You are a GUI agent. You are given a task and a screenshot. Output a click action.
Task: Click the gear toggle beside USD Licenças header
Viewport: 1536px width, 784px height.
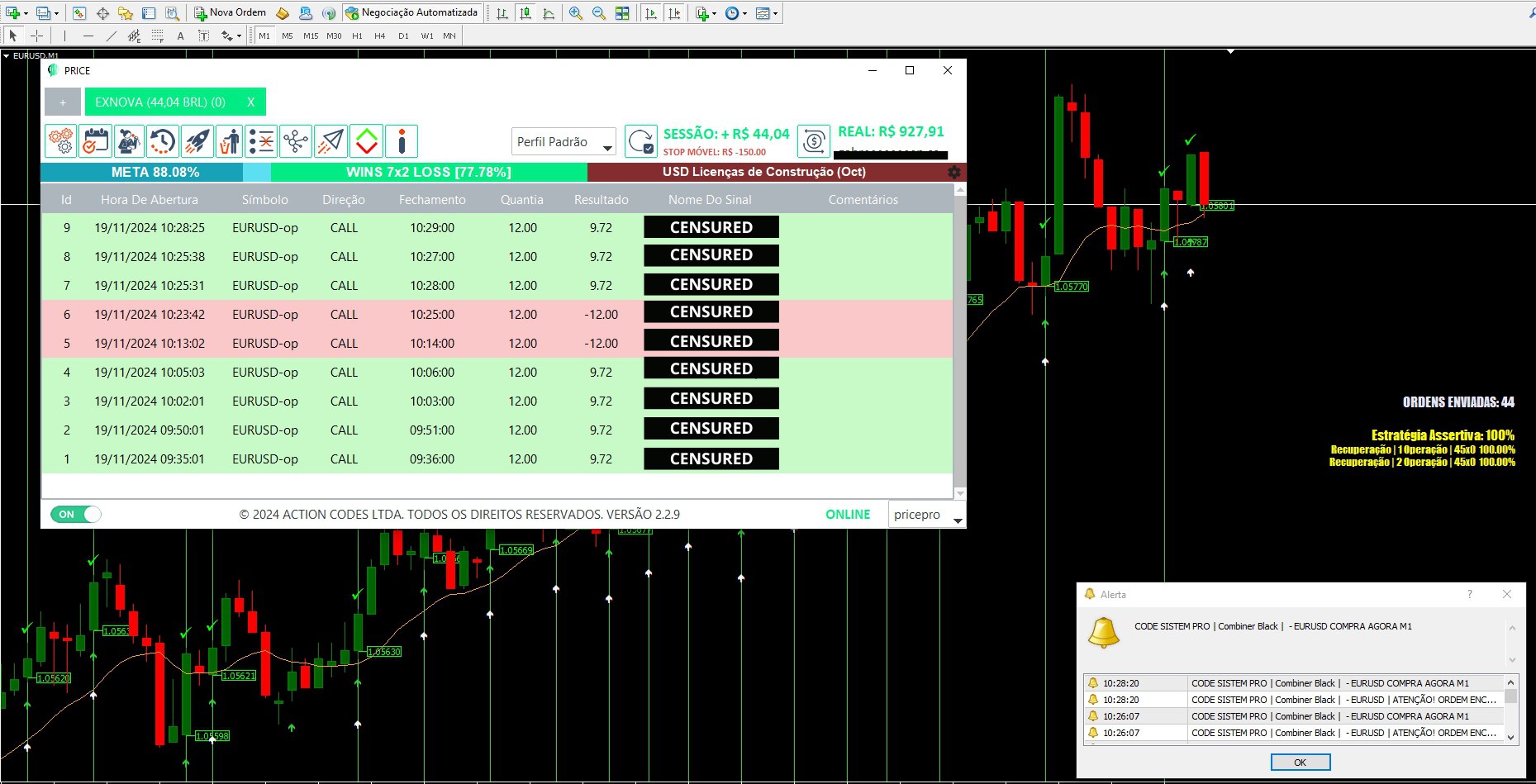[x=954, y=172]
